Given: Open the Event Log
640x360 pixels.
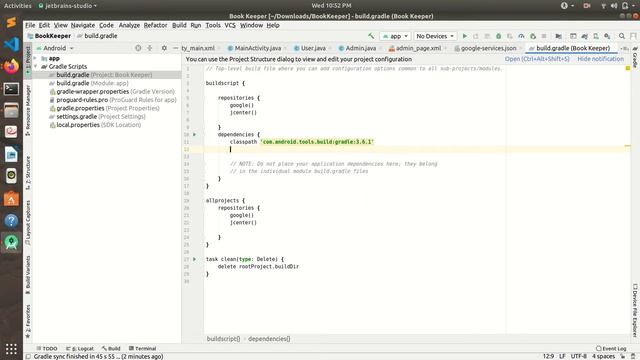Looking at the screenshot, I should point(611,349).
